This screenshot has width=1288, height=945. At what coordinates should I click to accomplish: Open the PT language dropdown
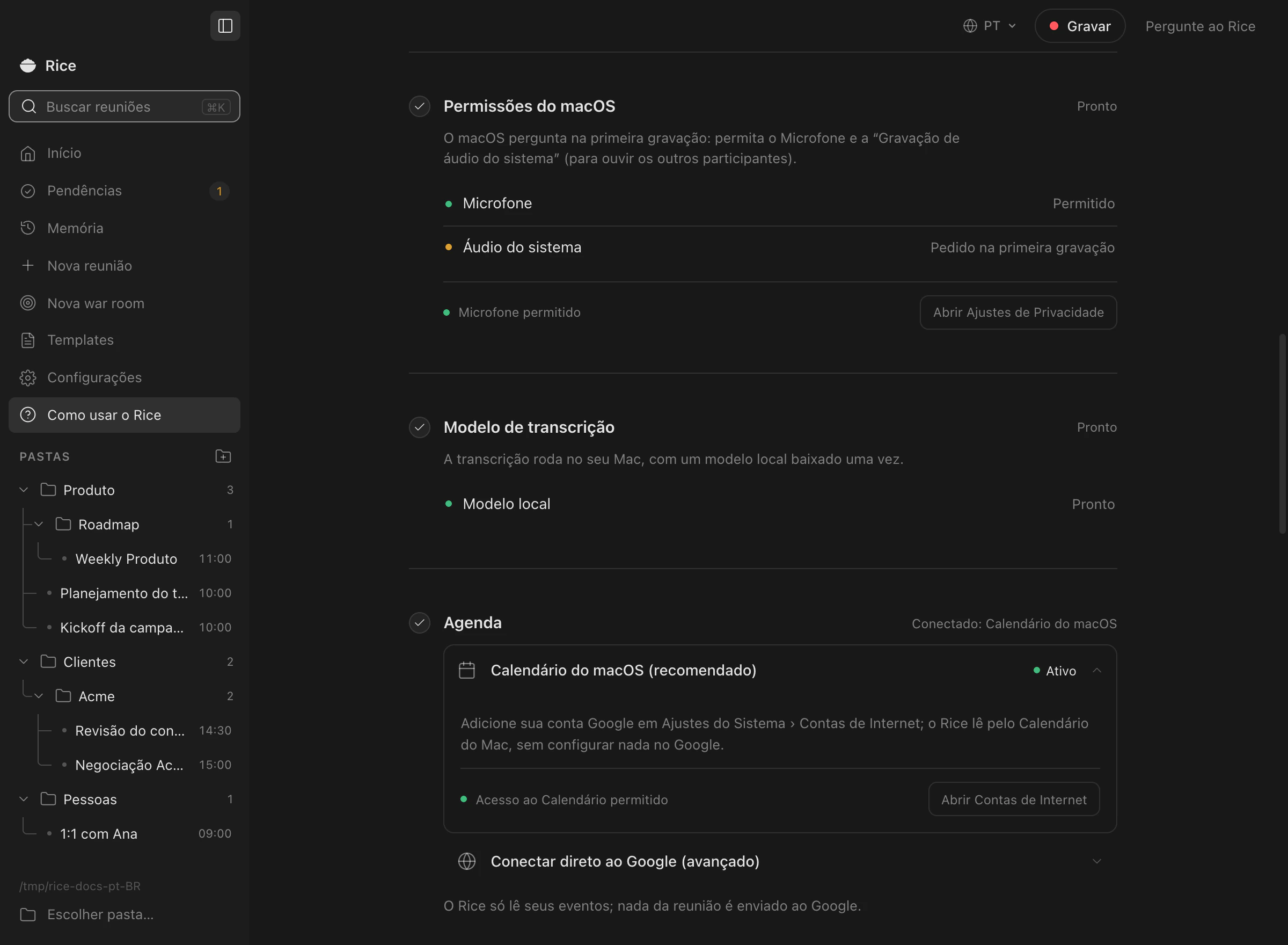tap(990, 26)
